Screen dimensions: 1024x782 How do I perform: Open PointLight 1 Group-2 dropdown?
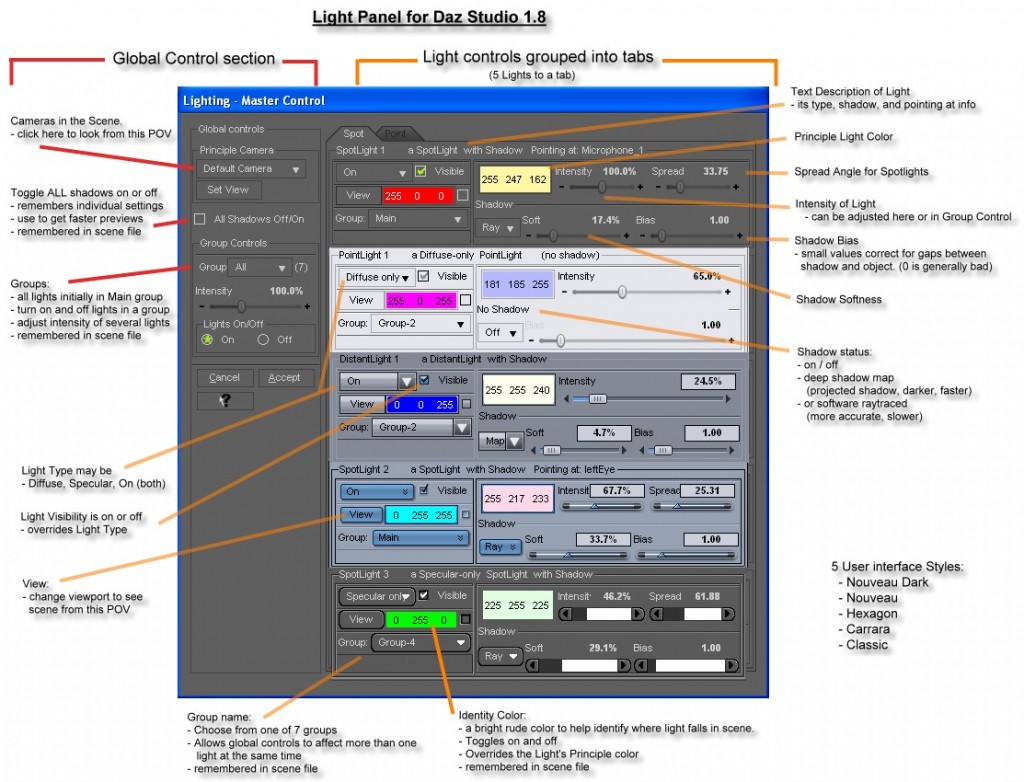coord(421,323)
